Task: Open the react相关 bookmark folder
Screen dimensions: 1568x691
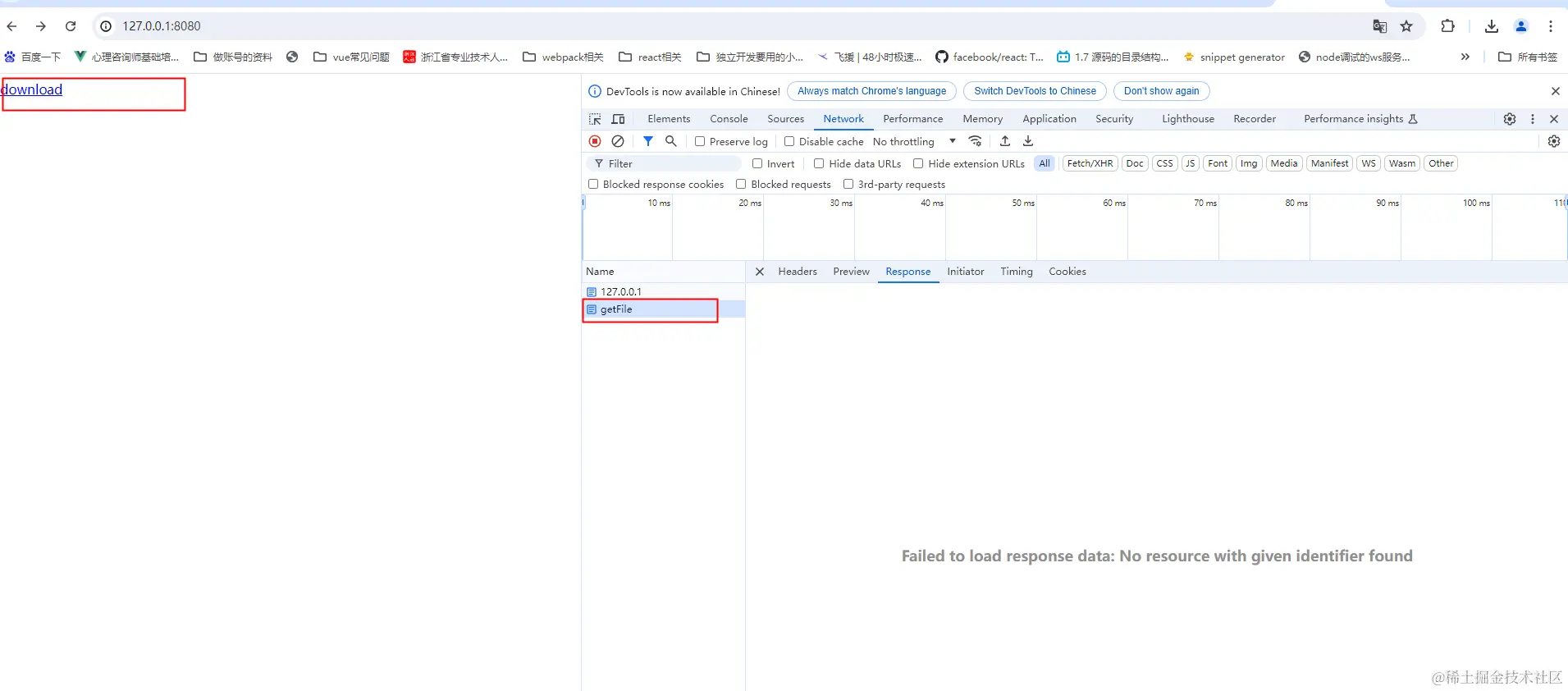Action: coord(651,57)
